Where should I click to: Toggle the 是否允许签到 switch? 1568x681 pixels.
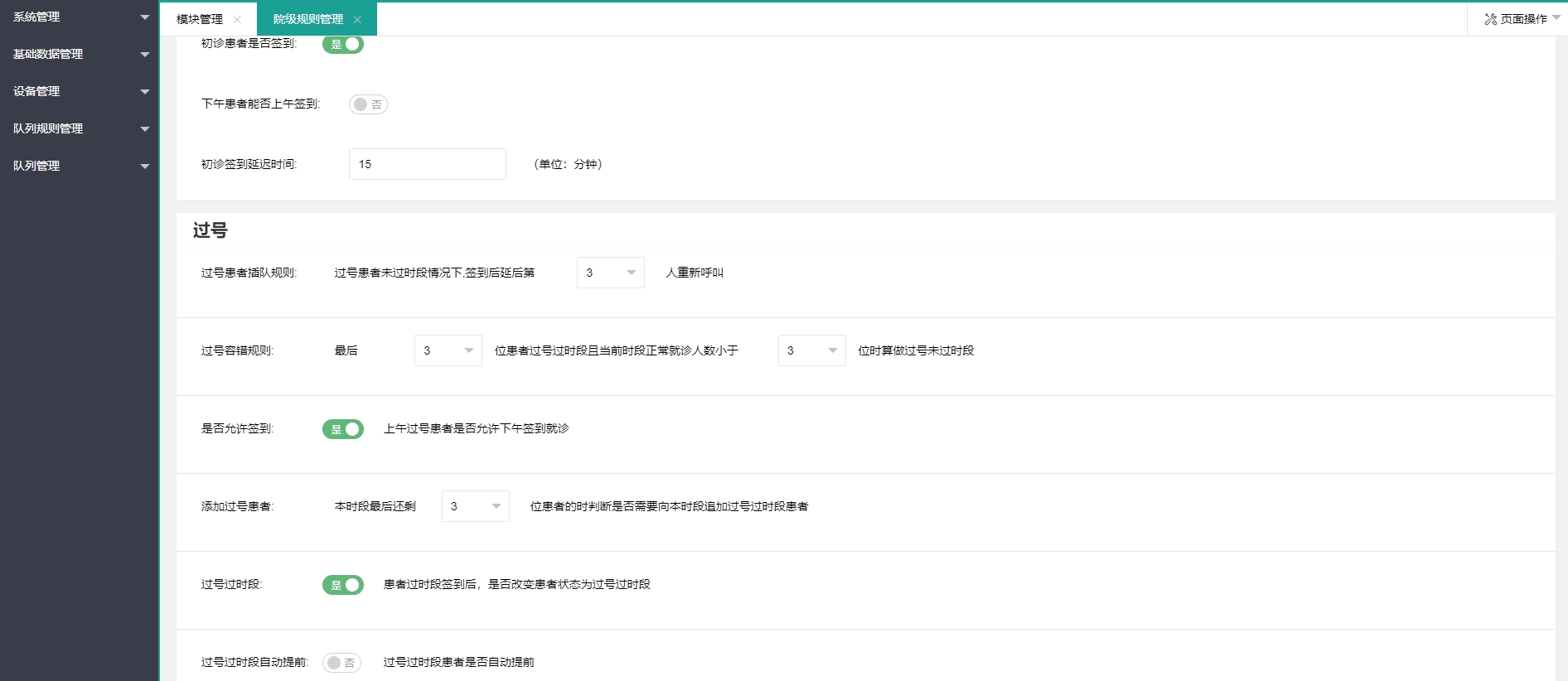[x=343, y=429]
